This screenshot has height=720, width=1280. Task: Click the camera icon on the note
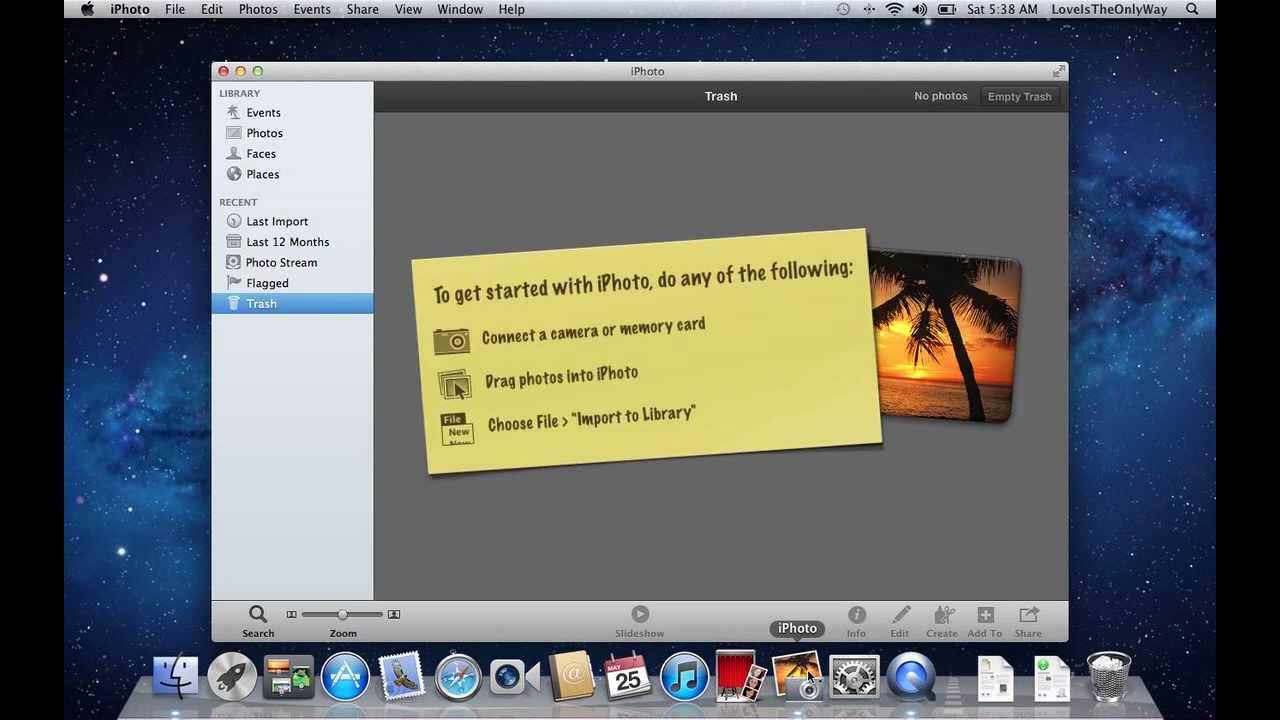click(452, 341)
